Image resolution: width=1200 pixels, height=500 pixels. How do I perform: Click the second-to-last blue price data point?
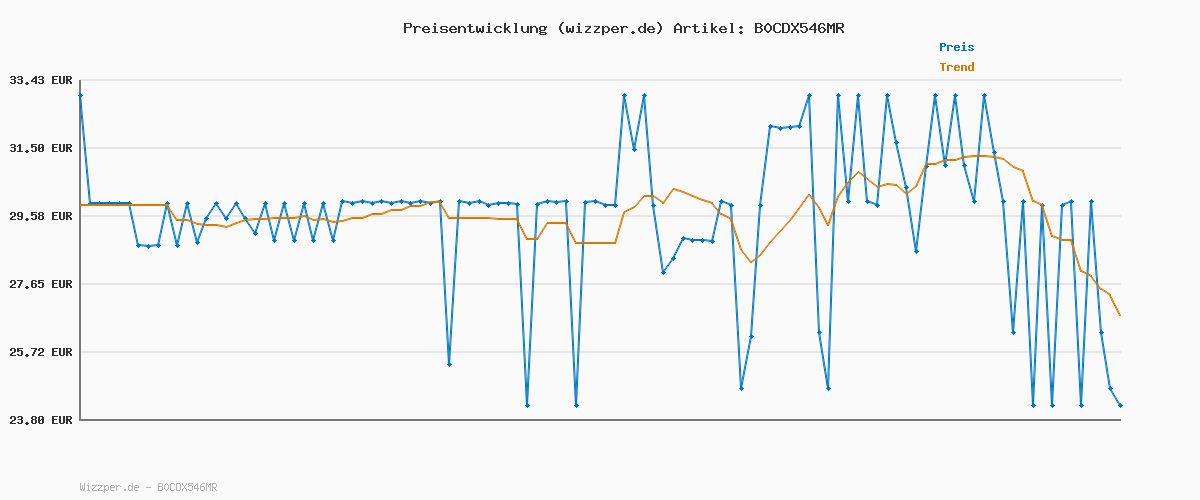(1110, 388)
